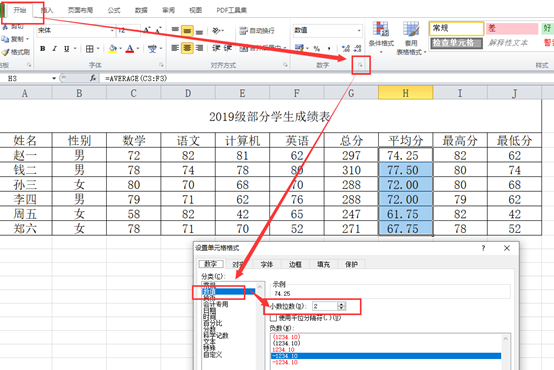This screenshot has width=554, height=370.
Task: Select column H header
Action: click(405, 93)
